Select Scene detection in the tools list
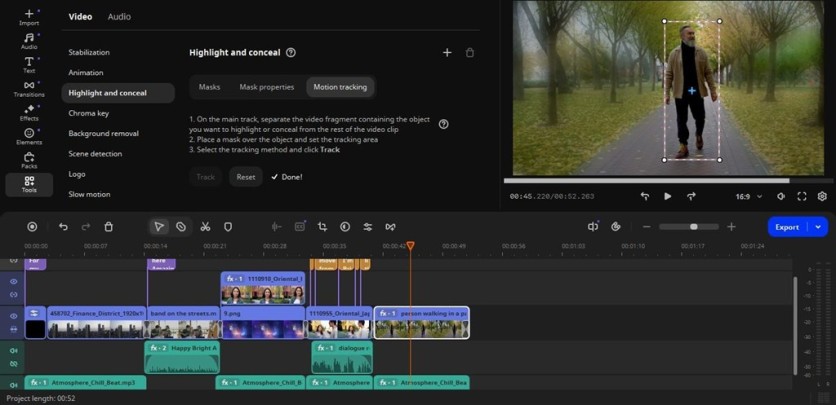 [95, 153]
